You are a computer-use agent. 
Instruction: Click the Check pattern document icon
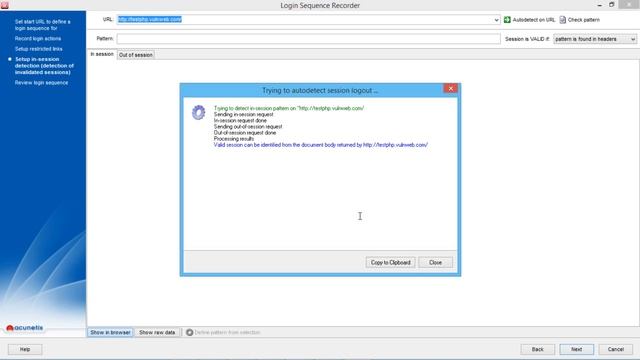coord(562,20)
